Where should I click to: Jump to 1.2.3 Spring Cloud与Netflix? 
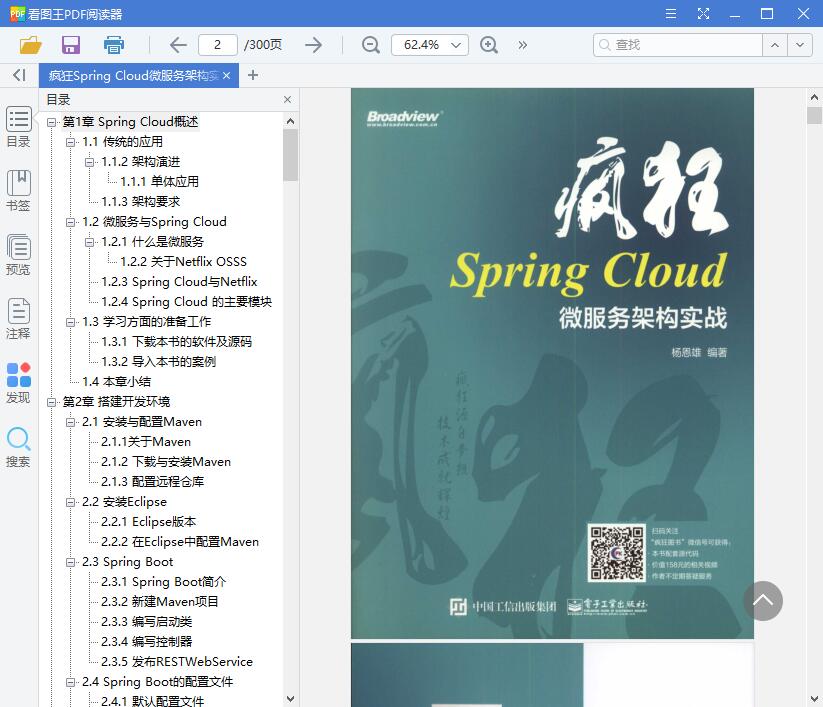[179, 281]
